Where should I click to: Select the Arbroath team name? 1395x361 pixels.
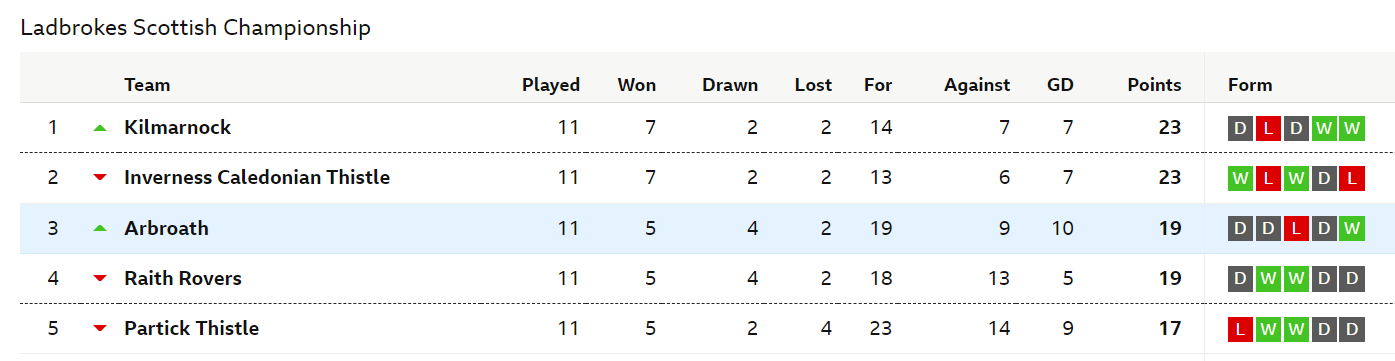click(166, 228)
